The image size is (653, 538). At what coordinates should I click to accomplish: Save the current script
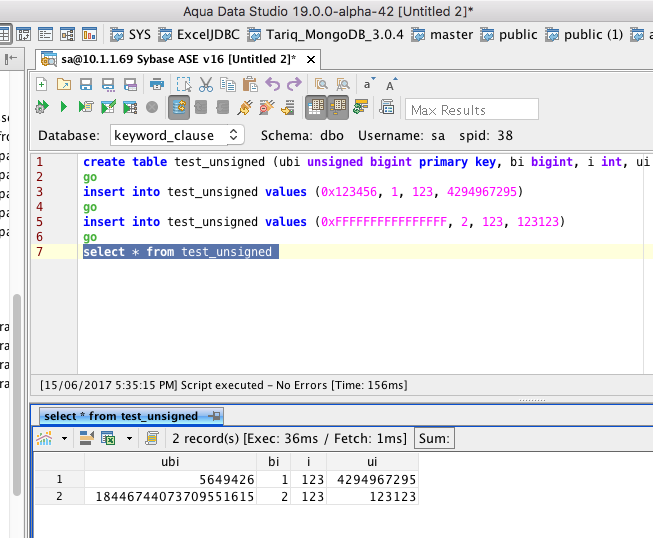coord(86,85)
